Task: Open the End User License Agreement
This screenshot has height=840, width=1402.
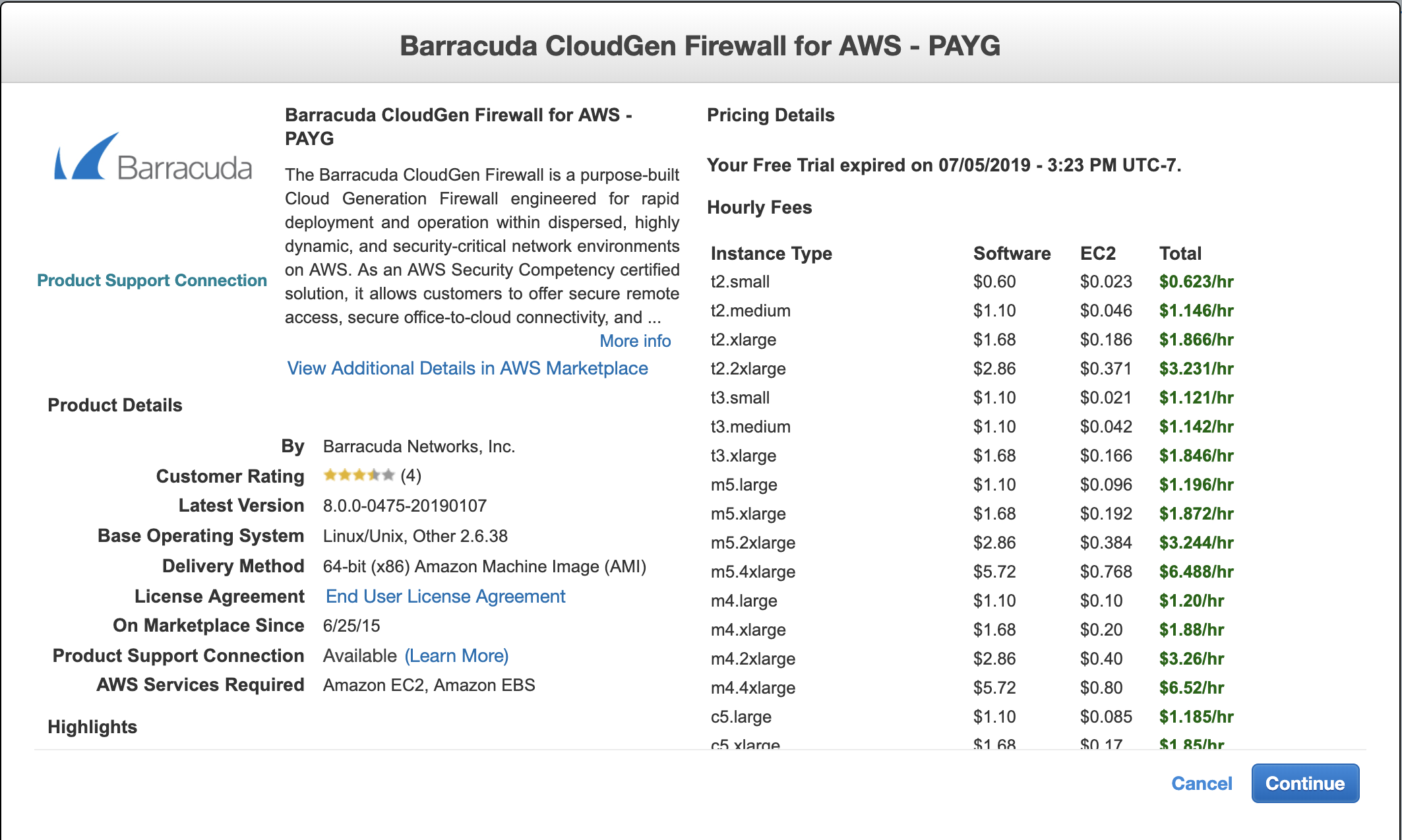Action: coord(445,596)
